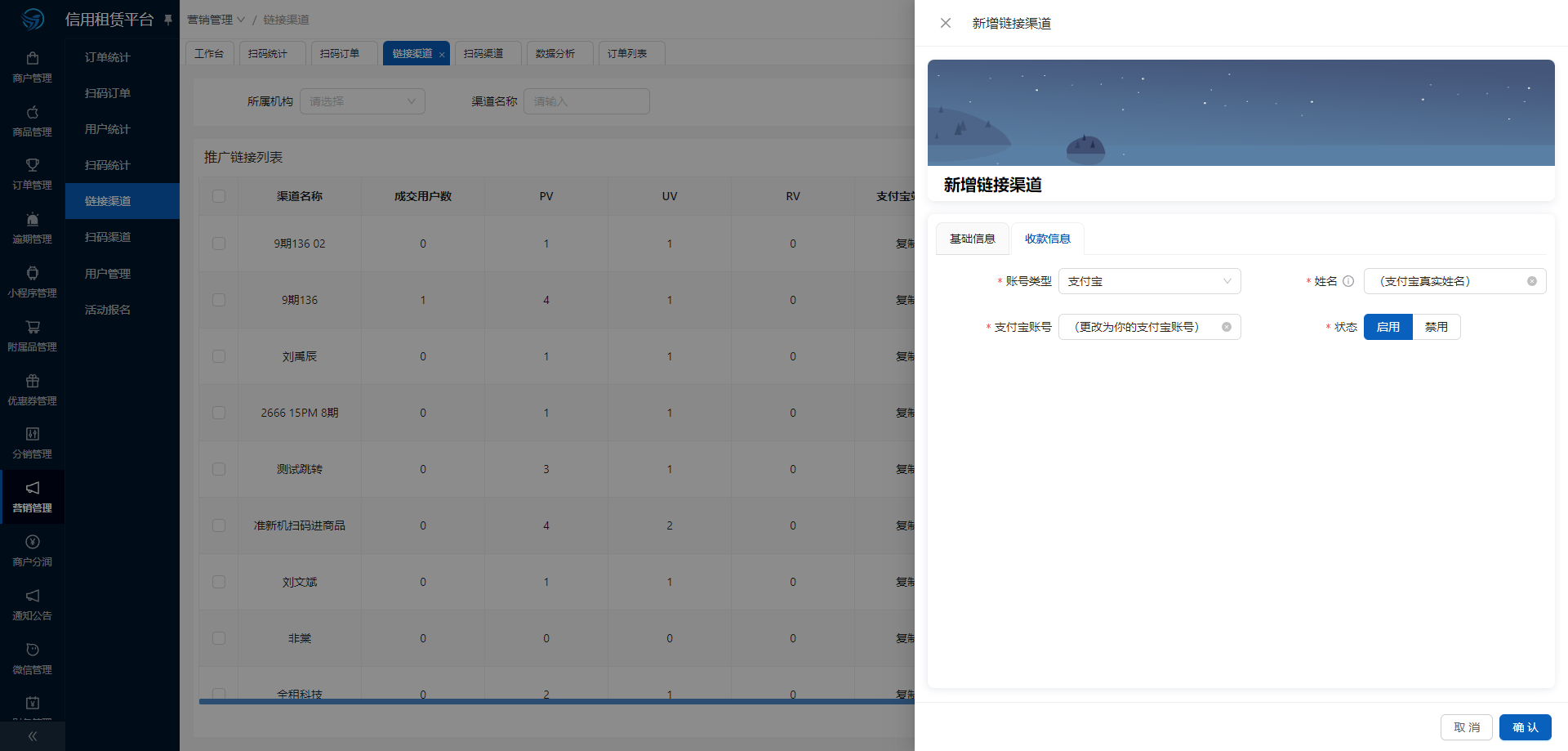Click the PV column header

point(546,196)
